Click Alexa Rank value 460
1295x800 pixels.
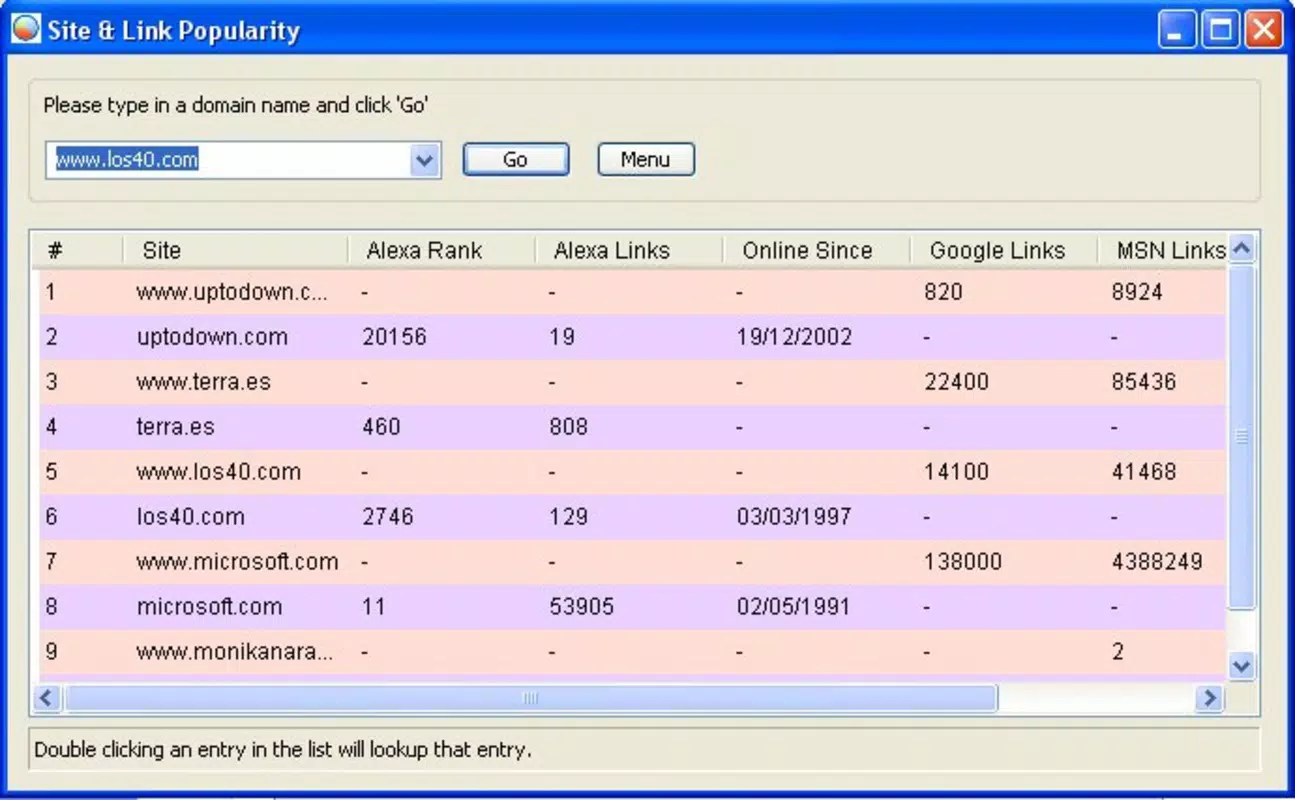(381, 427)
